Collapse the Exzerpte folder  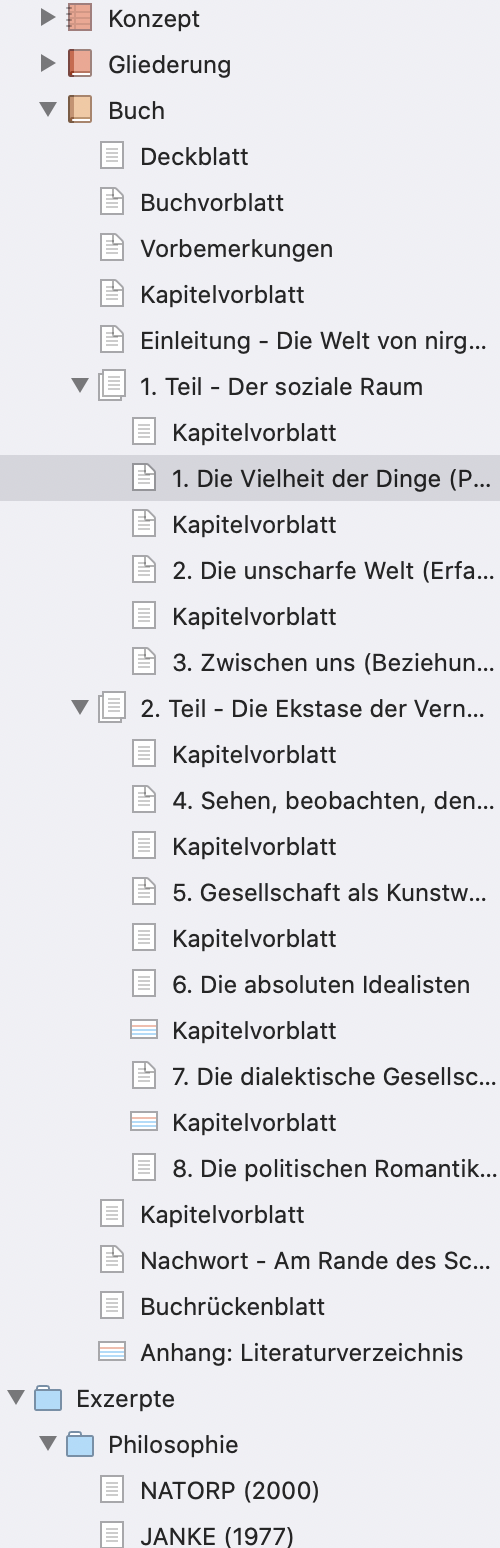15,1398
